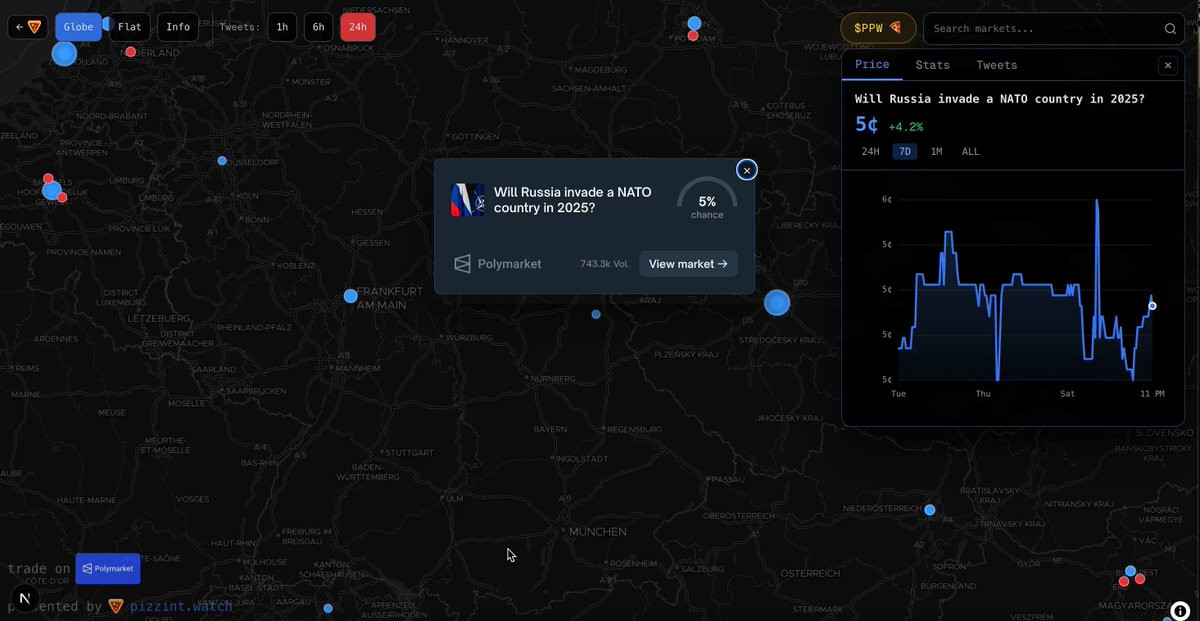
Task: Click red marker on Nederland label
Action: tap(130, 51)
